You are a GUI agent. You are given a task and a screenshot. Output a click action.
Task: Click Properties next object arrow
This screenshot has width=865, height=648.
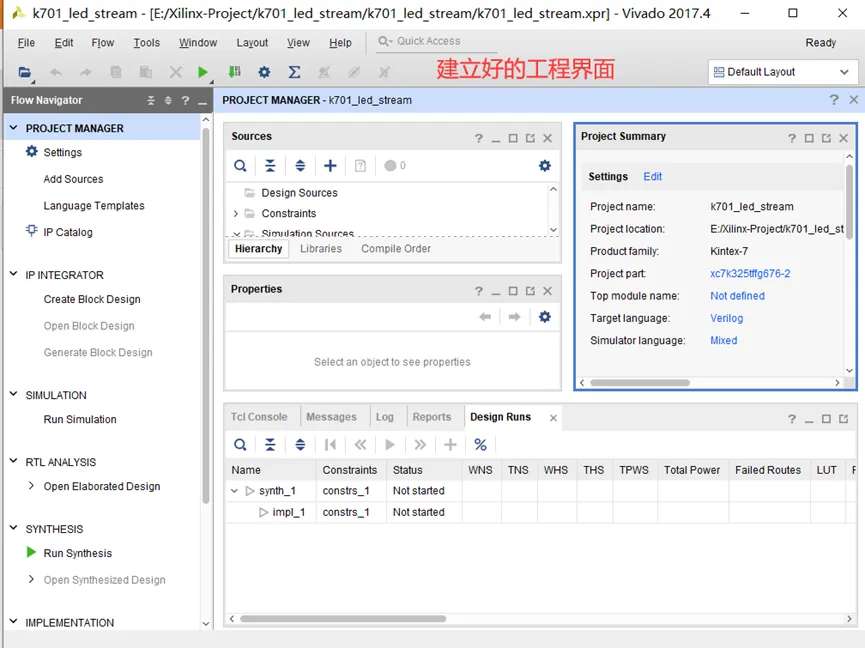(x=514, y=317)
